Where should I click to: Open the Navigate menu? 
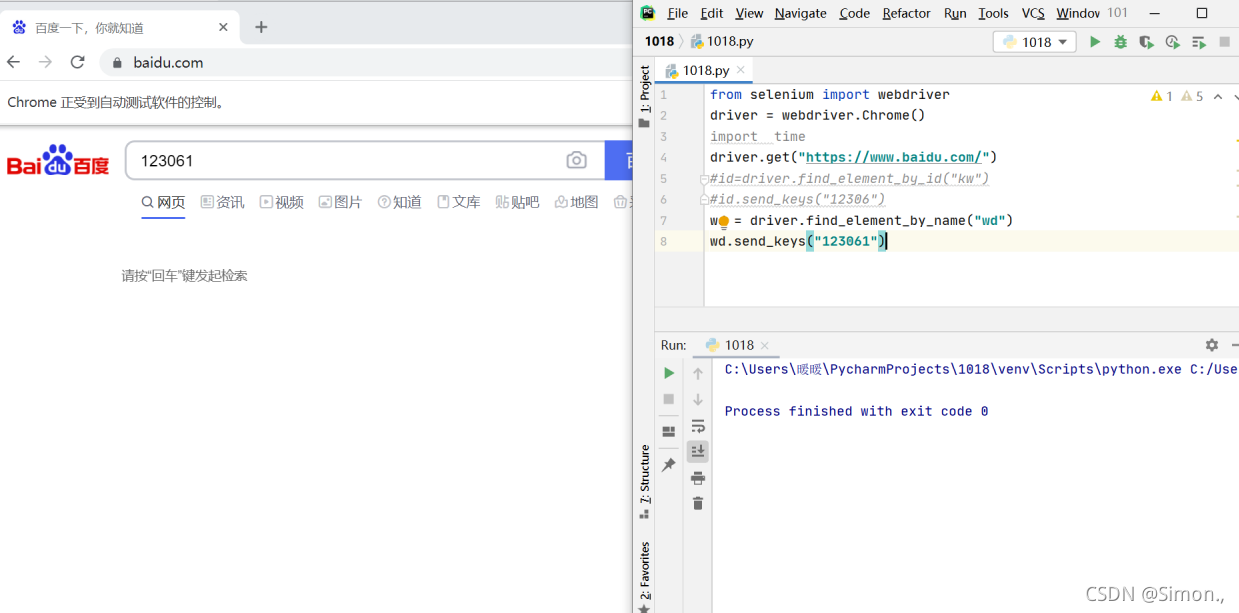click(x=801, y=13)
